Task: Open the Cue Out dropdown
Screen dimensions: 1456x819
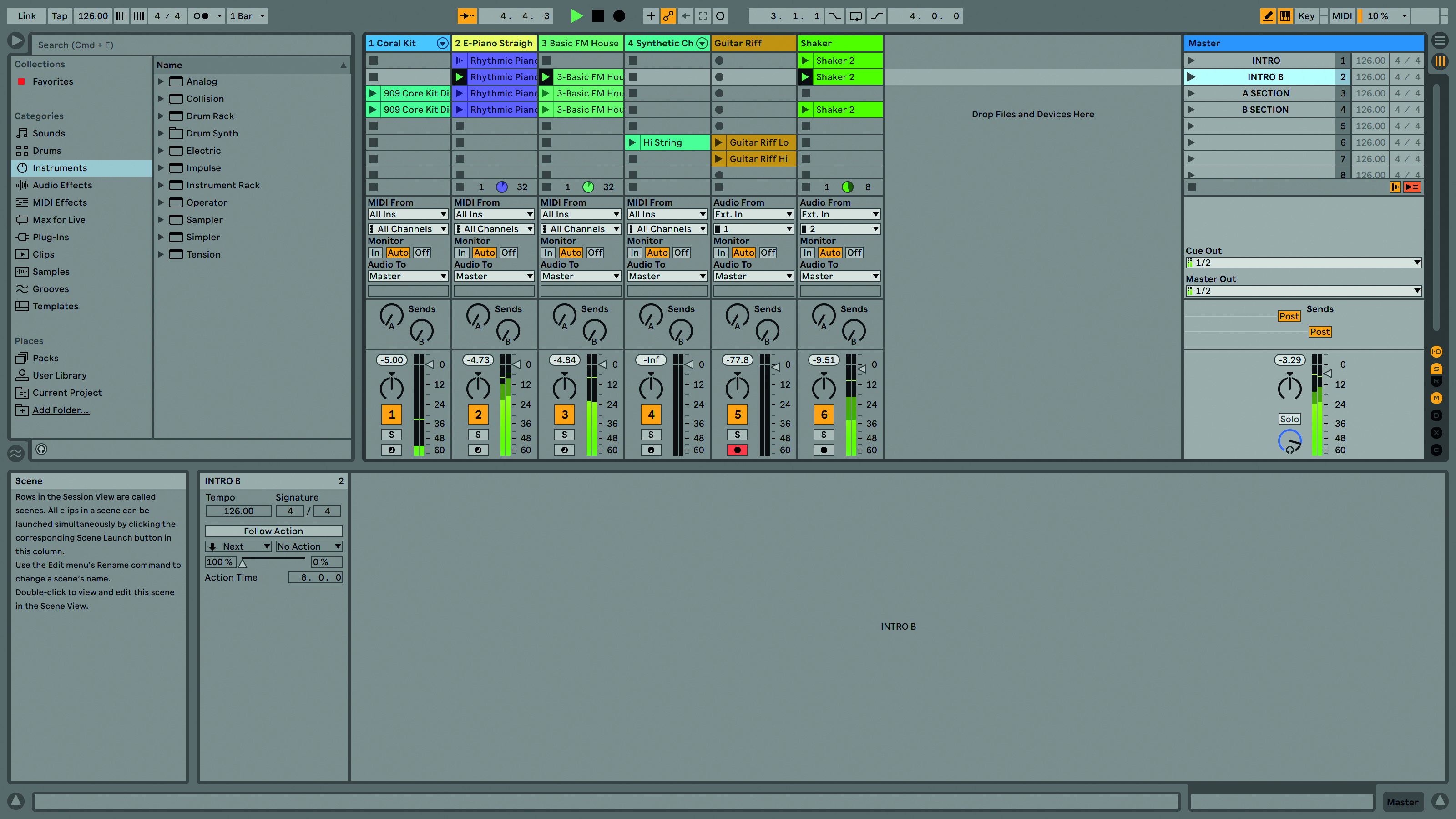Action: click(x=1304, y=262)
